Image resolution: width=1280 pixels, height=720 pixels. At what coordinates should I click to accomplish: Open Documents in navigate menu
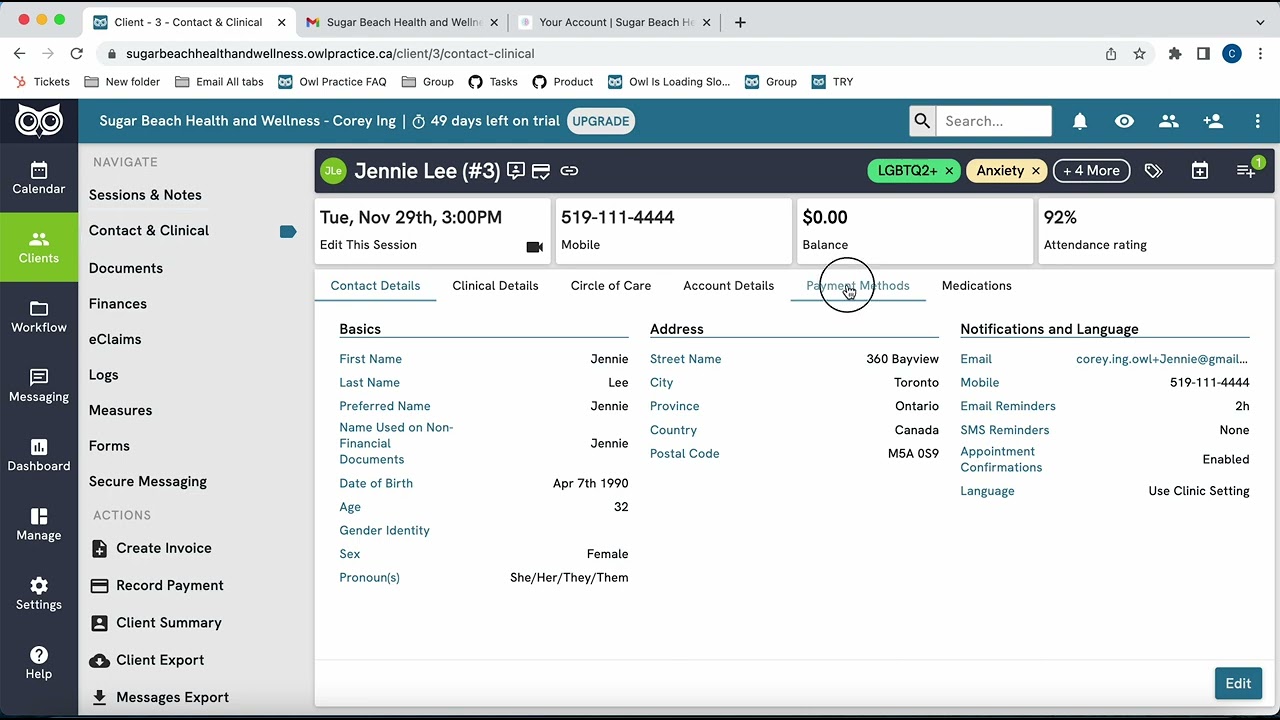126,268
